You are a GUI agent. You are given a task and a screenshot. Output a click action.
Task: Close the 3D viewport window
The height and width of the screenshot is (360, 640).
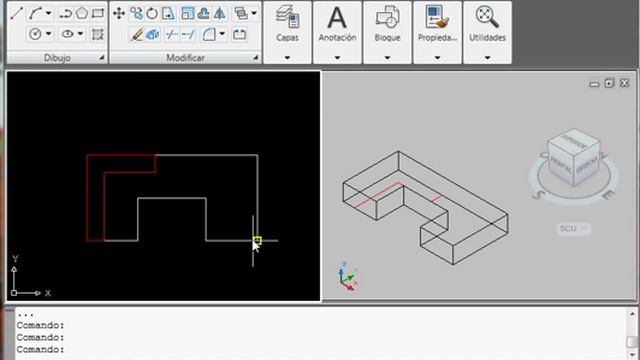pos(624,83)
